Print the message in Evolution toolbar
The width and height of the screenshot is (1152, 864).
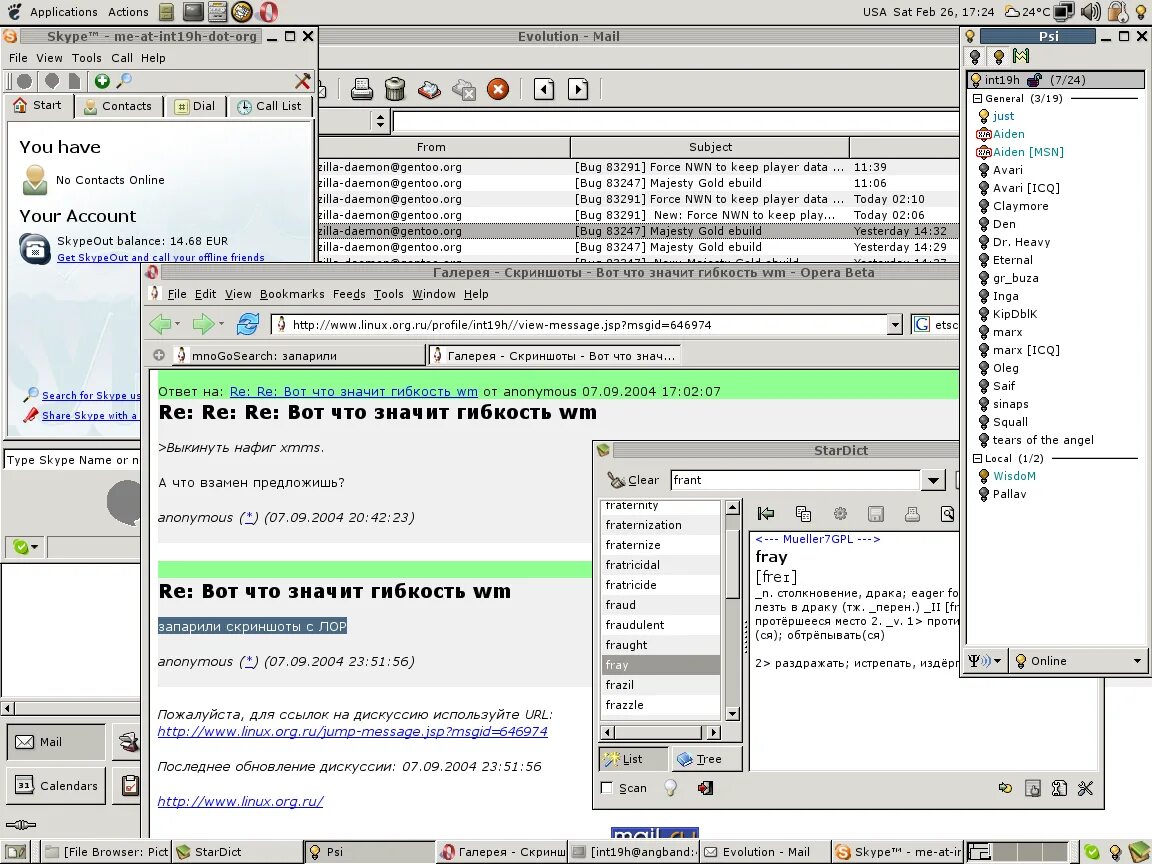point(361,90)
